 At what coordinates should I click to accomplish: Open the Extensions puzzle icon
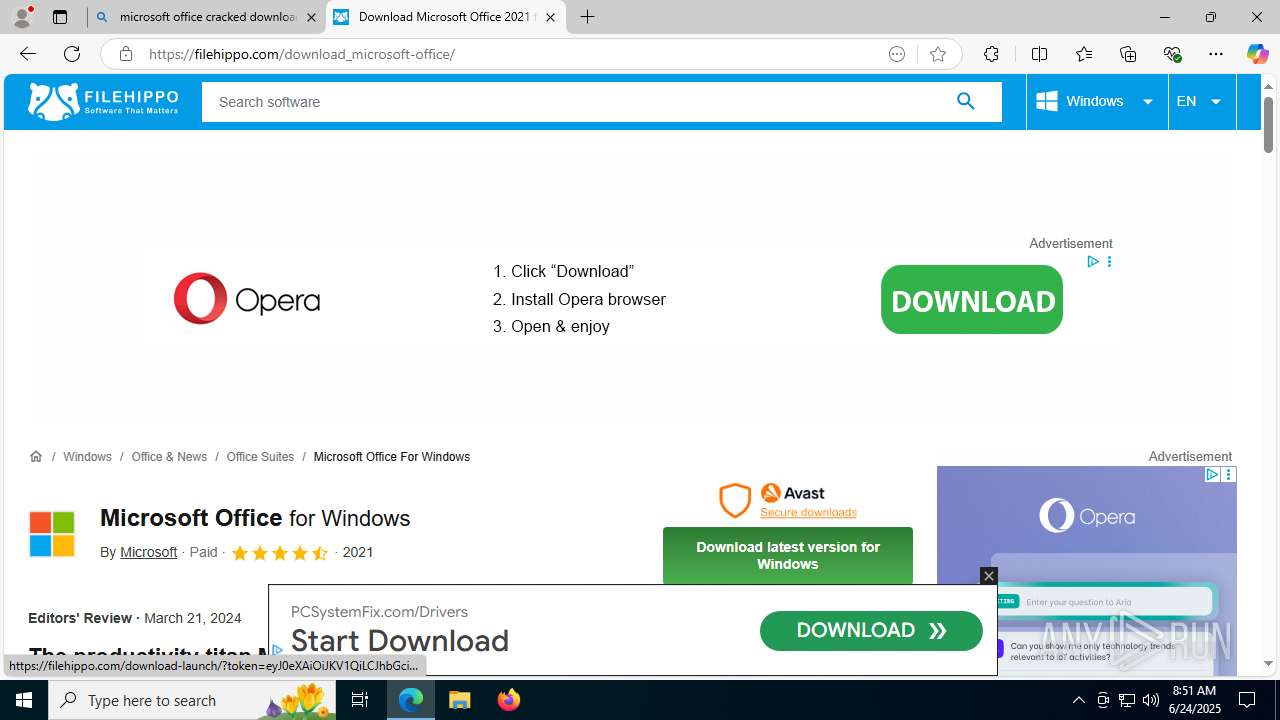point(991,54)
